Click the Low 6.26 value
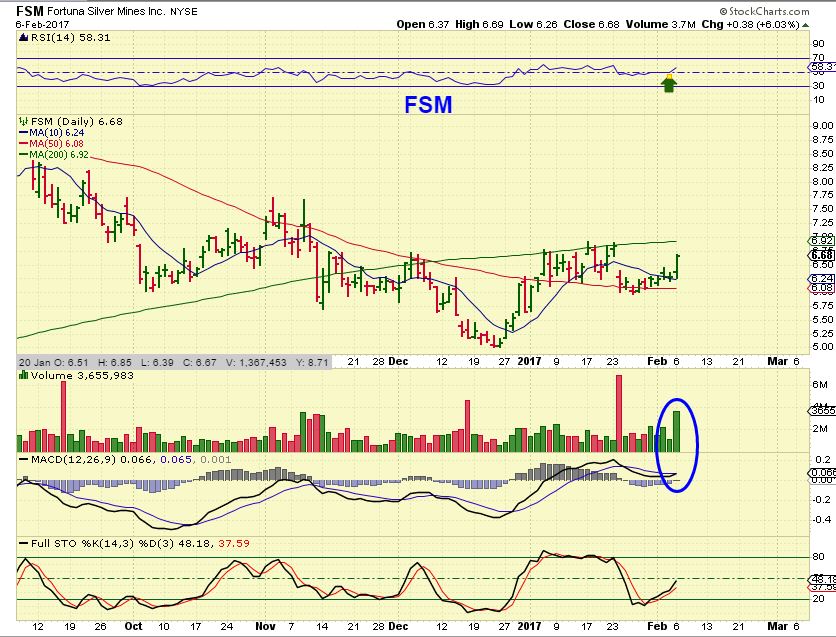The image size is (836, 637). point(533,25)
